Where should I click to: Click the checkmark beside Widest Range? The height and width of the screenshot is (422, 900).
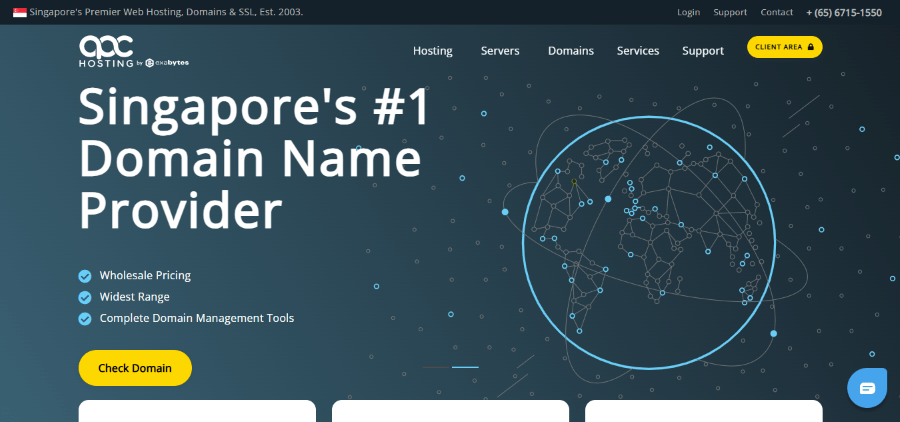(85, 297)
